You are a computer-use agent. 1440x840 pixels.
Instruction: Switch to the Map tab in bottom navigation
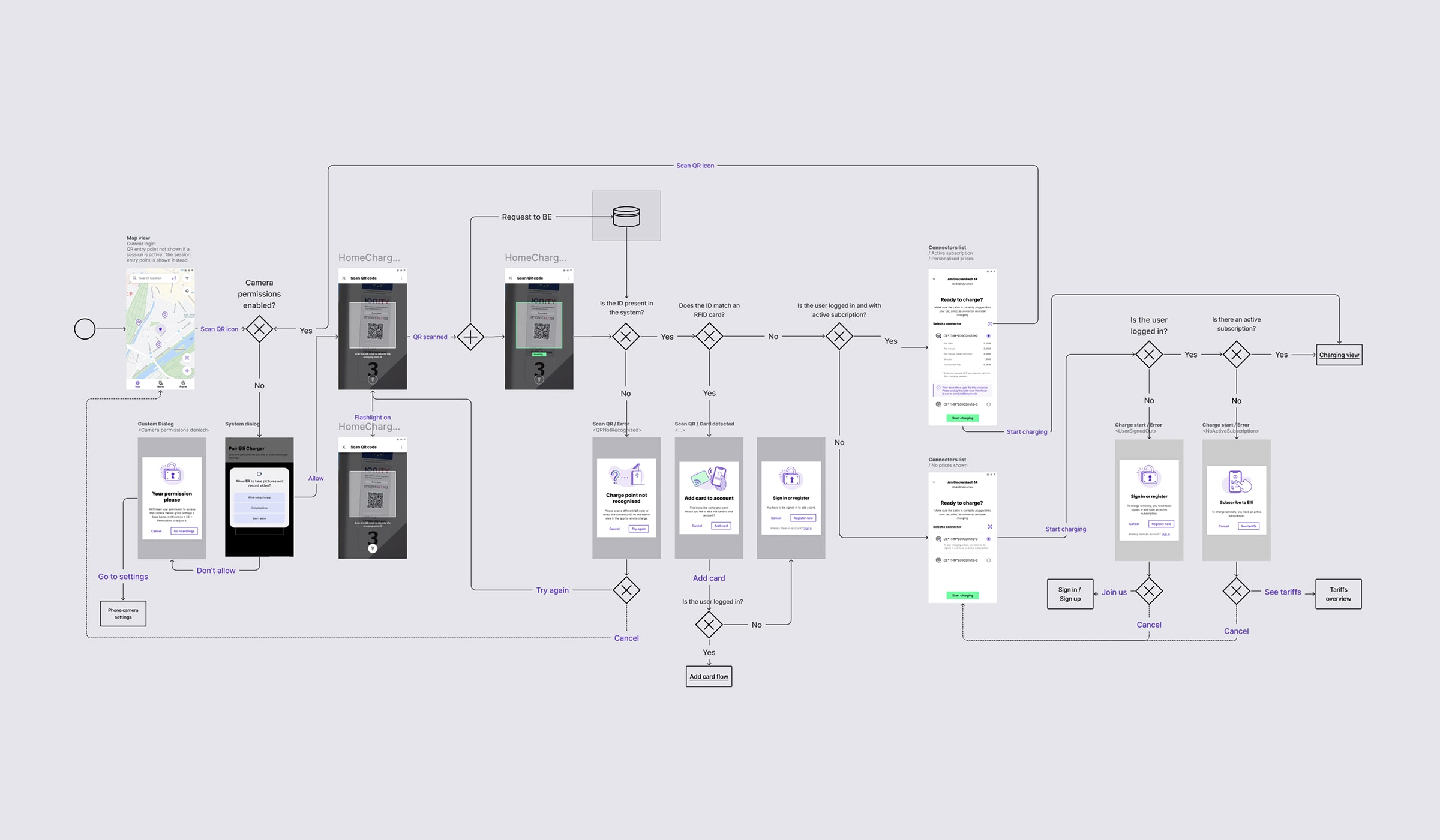(x=137, y=383)
